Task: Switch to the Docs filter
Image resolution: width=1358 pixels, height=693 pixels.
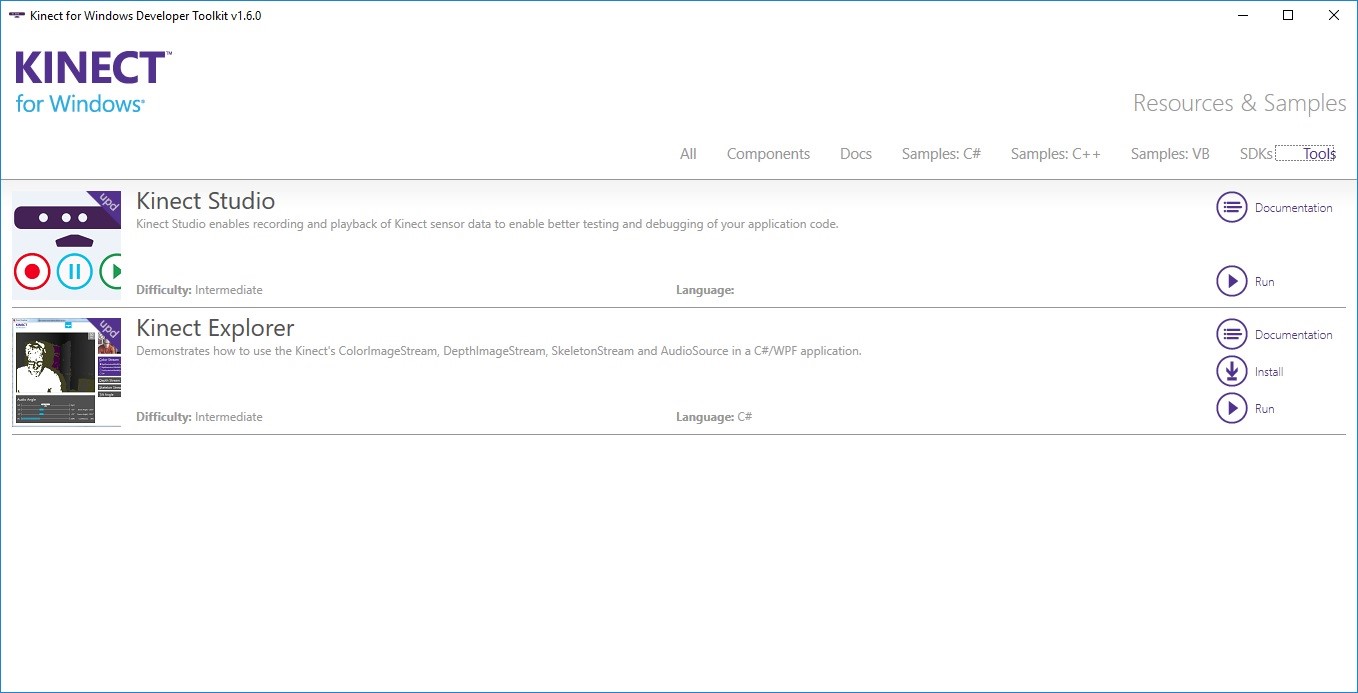Action: pos(856,154)
